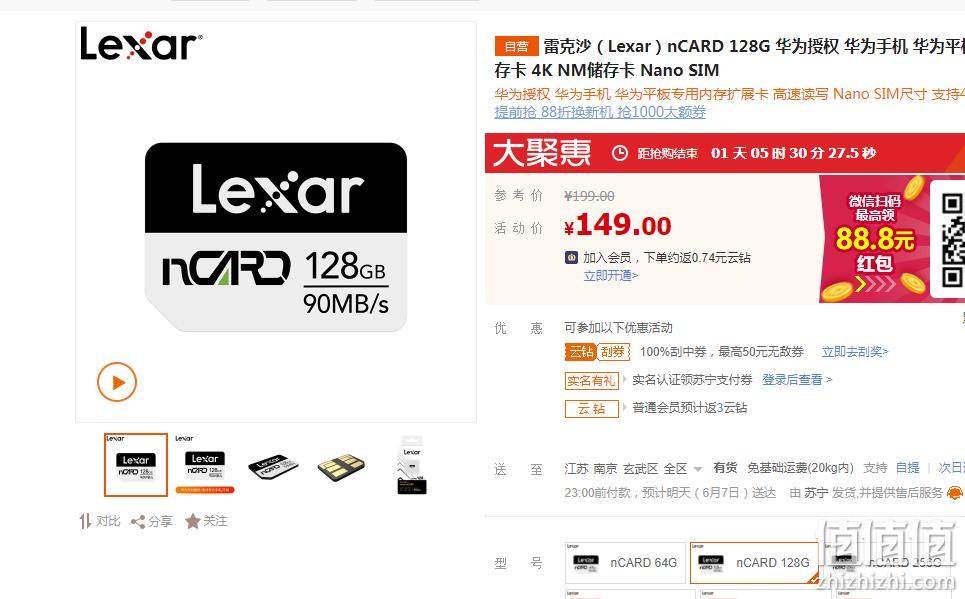Click the Lexar brand logo

pos(141,44)
